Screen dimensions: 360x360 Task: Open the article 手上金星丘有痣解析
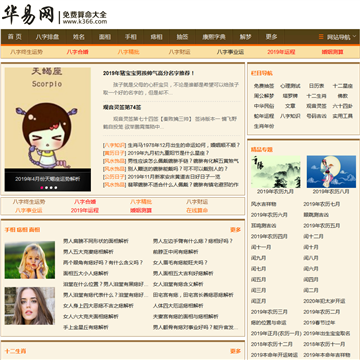86,327
